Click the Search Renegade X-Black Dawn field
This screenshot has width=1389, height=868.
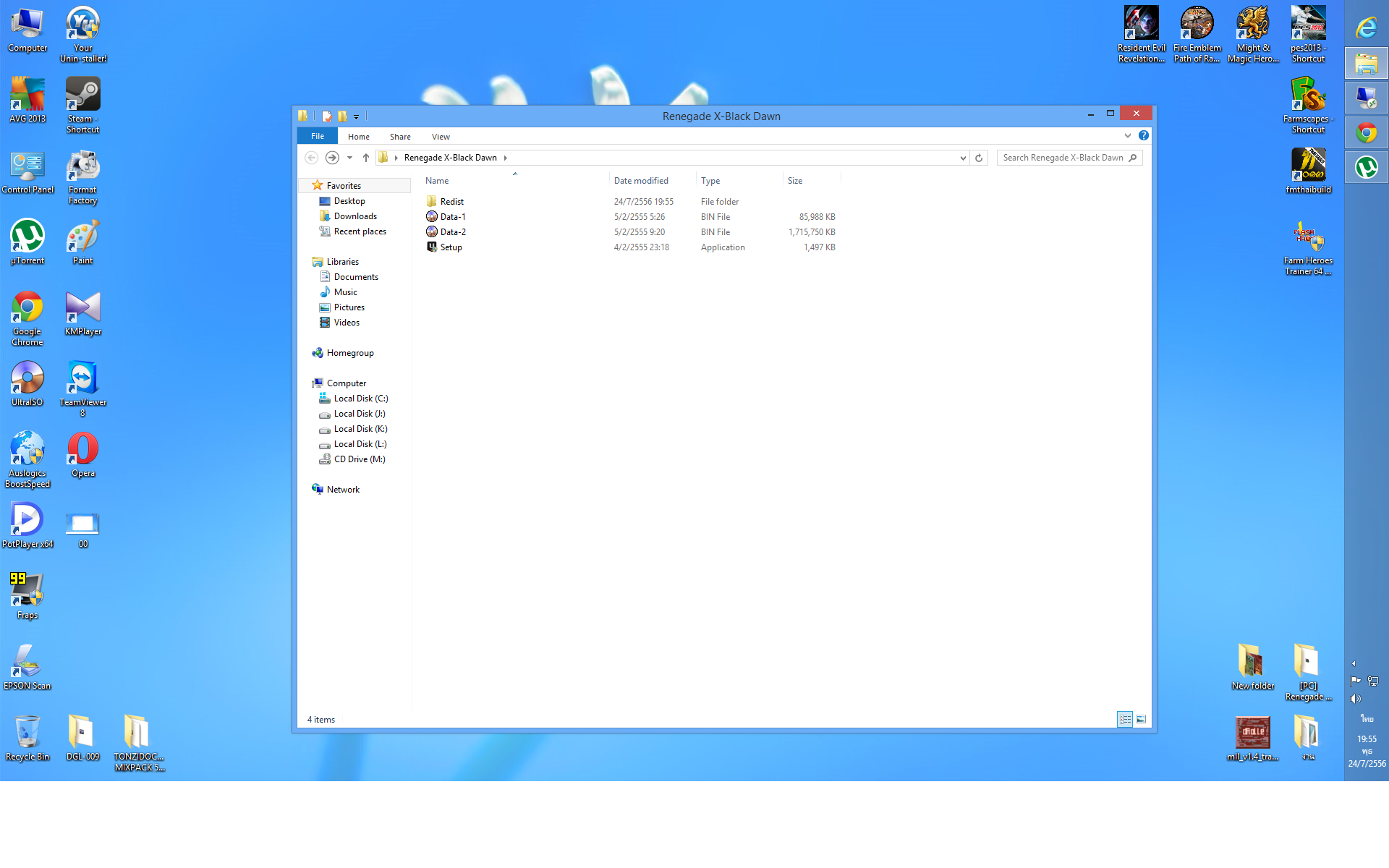click(1062, 158)
